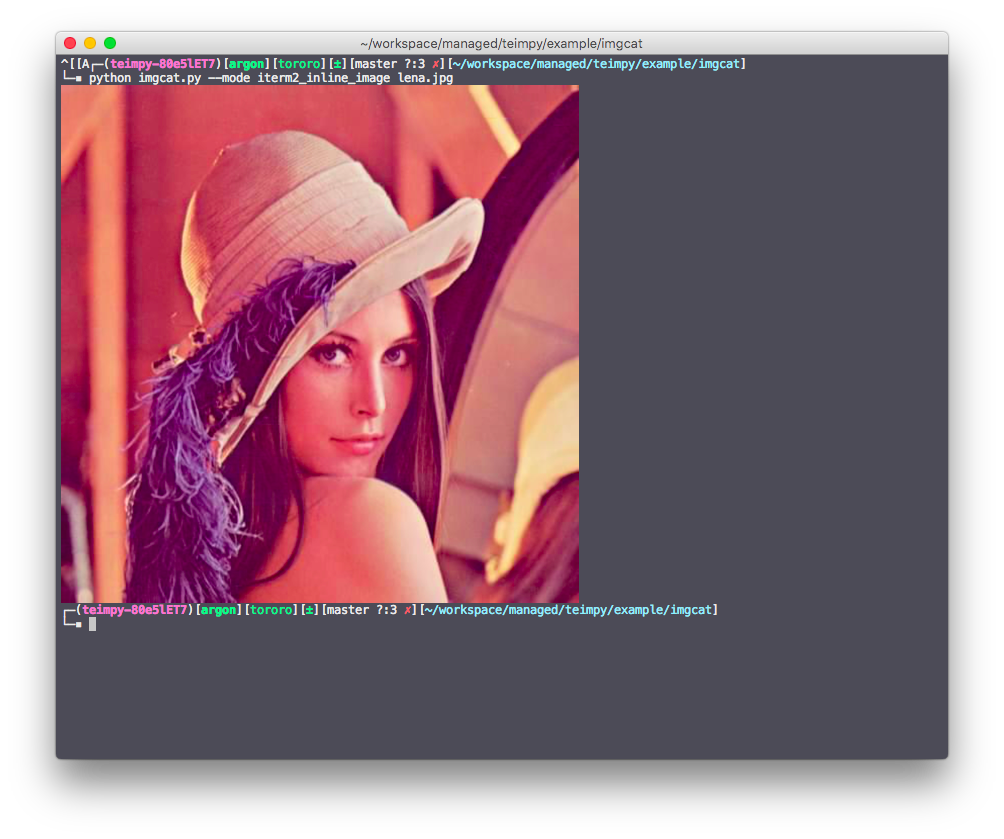Click red x git status in top prompt
This screenshot has height=839, width=1004.
coord(435,65)
